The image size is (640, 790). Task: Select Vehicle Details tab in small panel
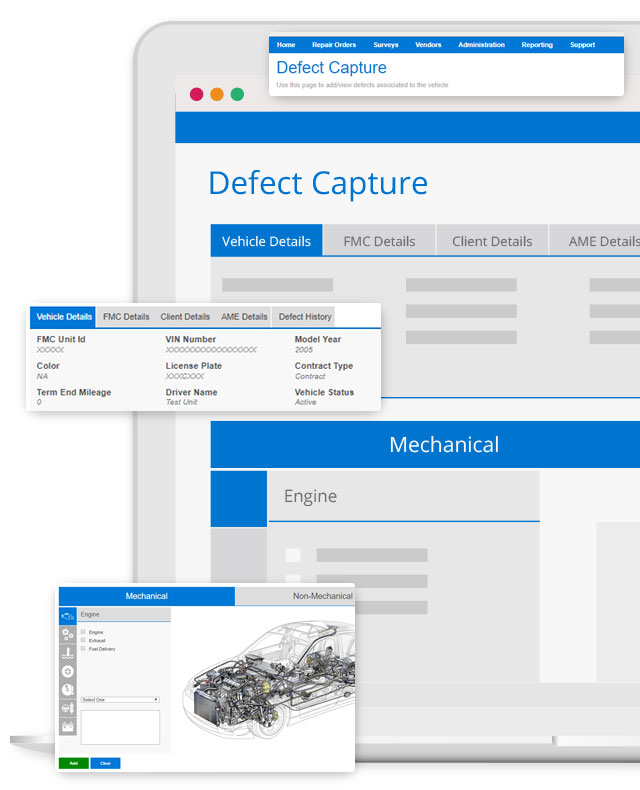(63, 317)
